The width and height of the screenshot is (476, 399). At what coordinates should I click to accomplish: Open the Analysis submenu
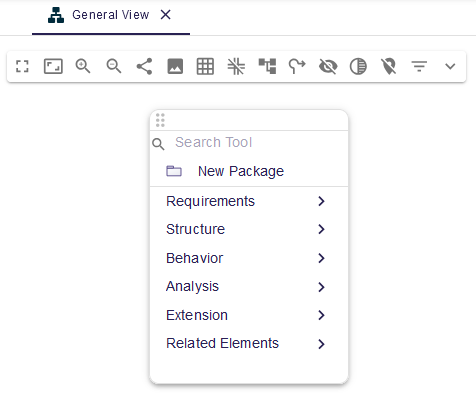click(x=249, y=286)
